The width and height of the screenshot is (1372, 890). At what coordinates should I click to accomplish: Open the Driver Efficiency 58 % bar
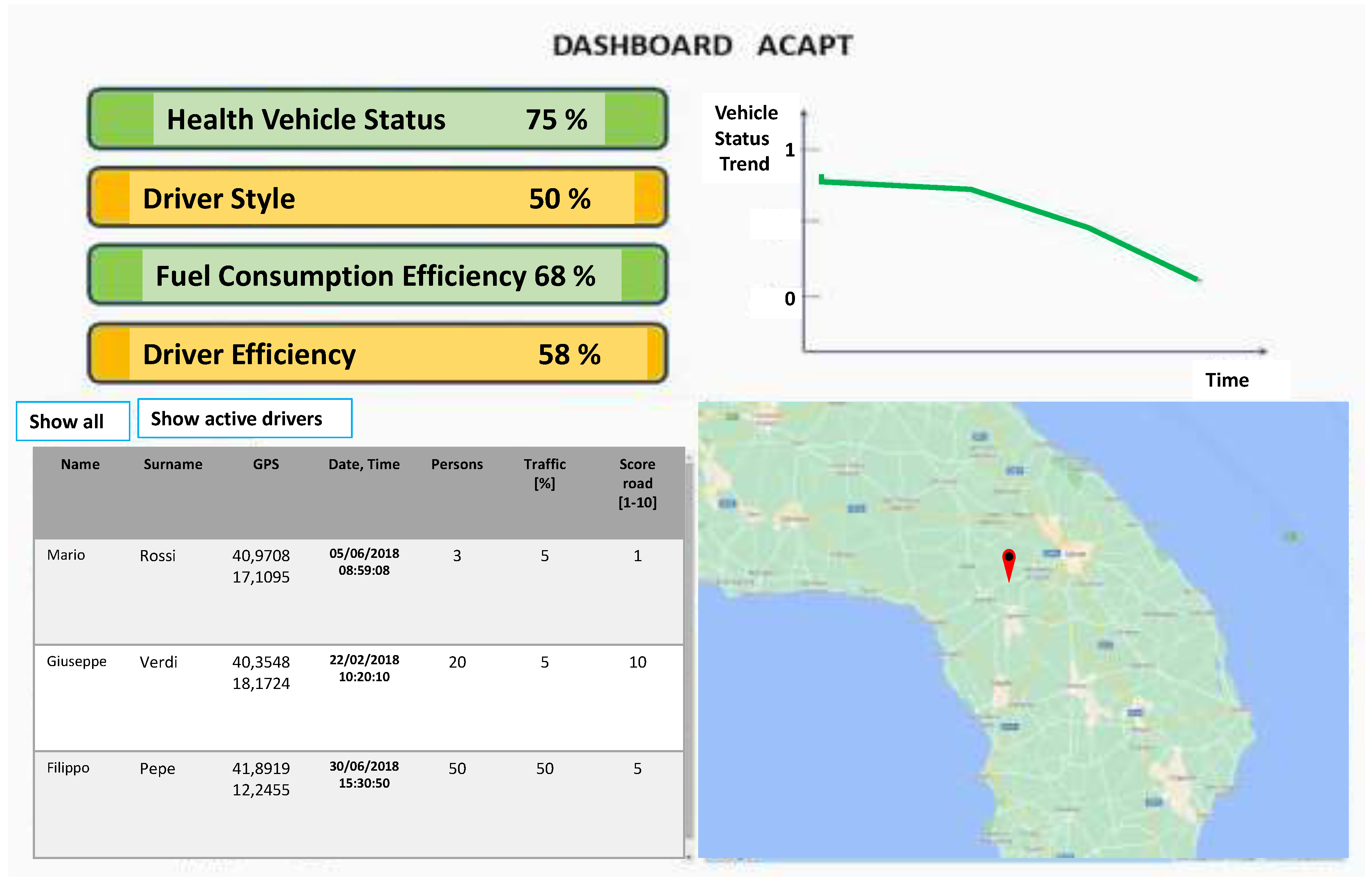pyautogui.click(x=377, y=353)
